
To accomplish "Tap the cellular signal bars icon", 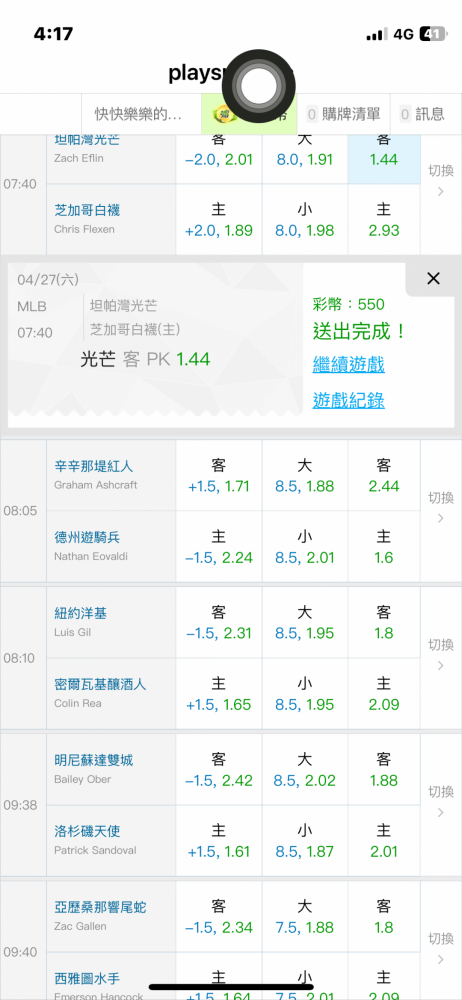I will pyautogui.click(x=377, y=34).
